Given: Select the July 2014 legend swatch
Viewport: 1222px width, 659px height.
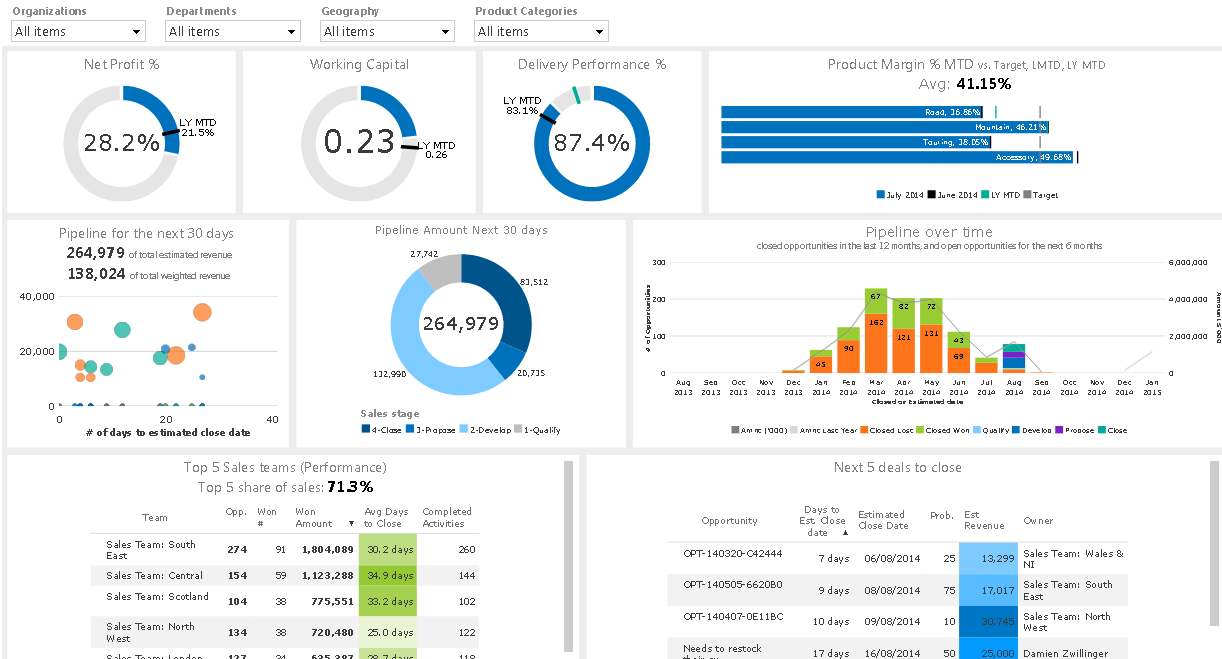Looking at the screenshot, I should click(x=881, y=195).
